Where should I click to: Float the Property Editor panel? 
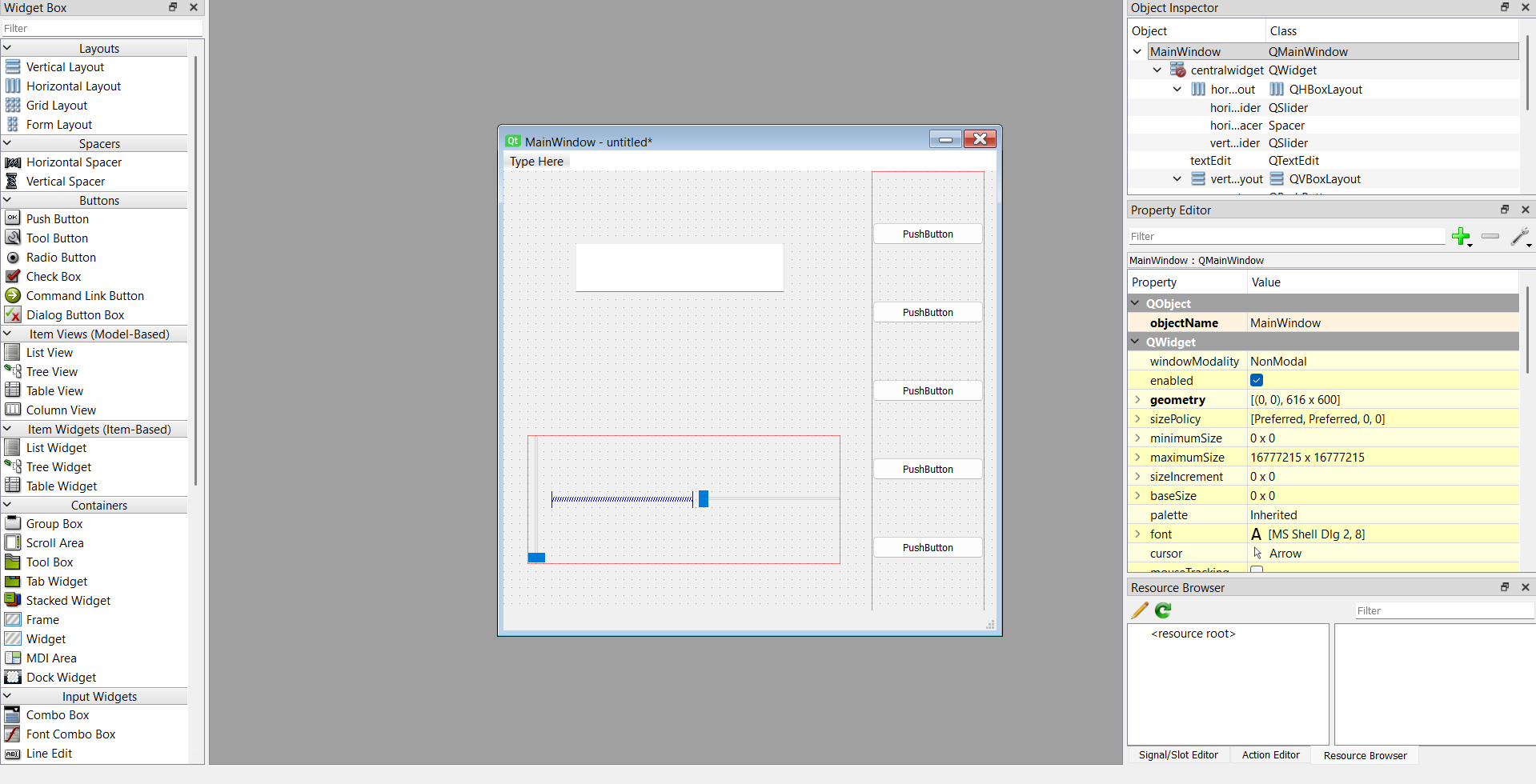[1505, 210]
